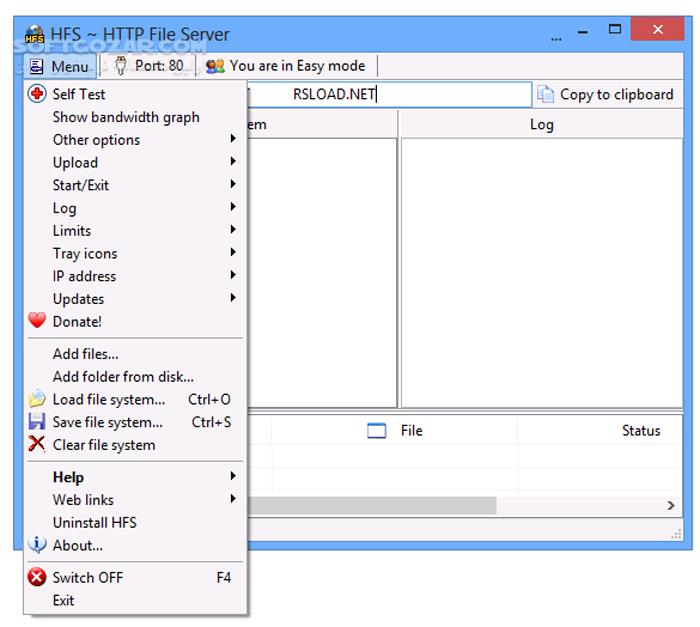Choose Add files... from the menu
The width and height of the screenshot is (700, 627).
[135, 354]
